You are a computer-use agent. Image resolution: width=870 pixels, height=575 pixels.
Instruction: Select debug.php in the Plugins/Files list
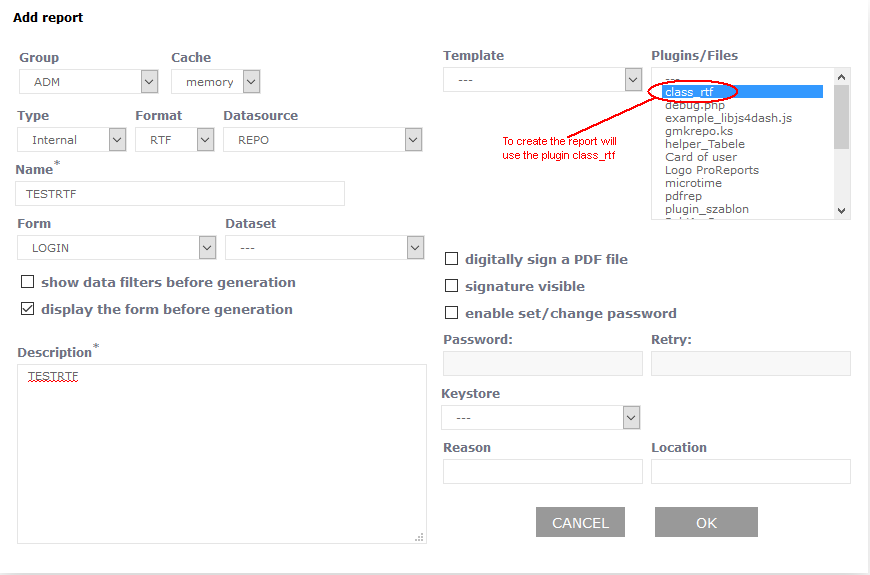[695, 105]
